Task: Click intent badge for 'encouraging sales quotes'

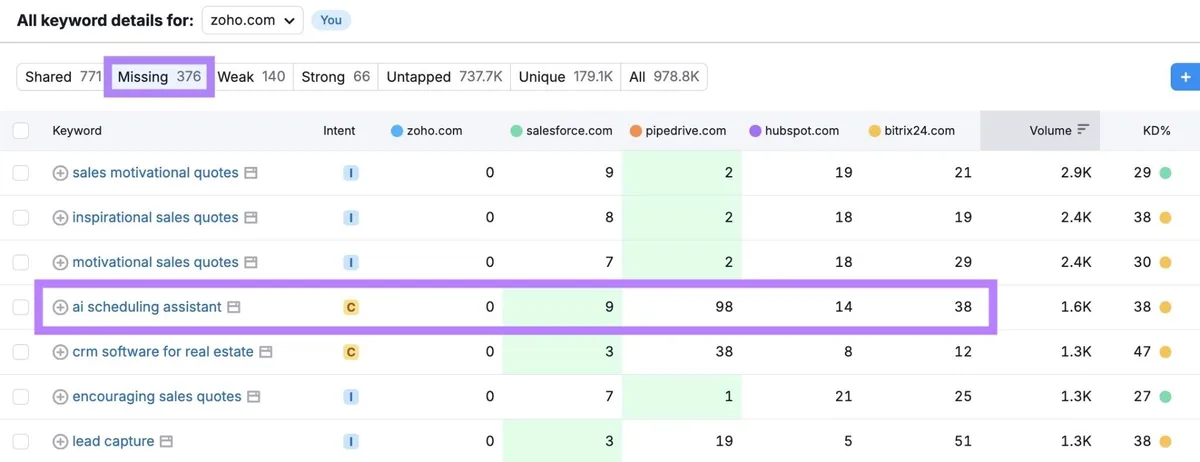Action: pyautogui.click(x=351, y=397)
